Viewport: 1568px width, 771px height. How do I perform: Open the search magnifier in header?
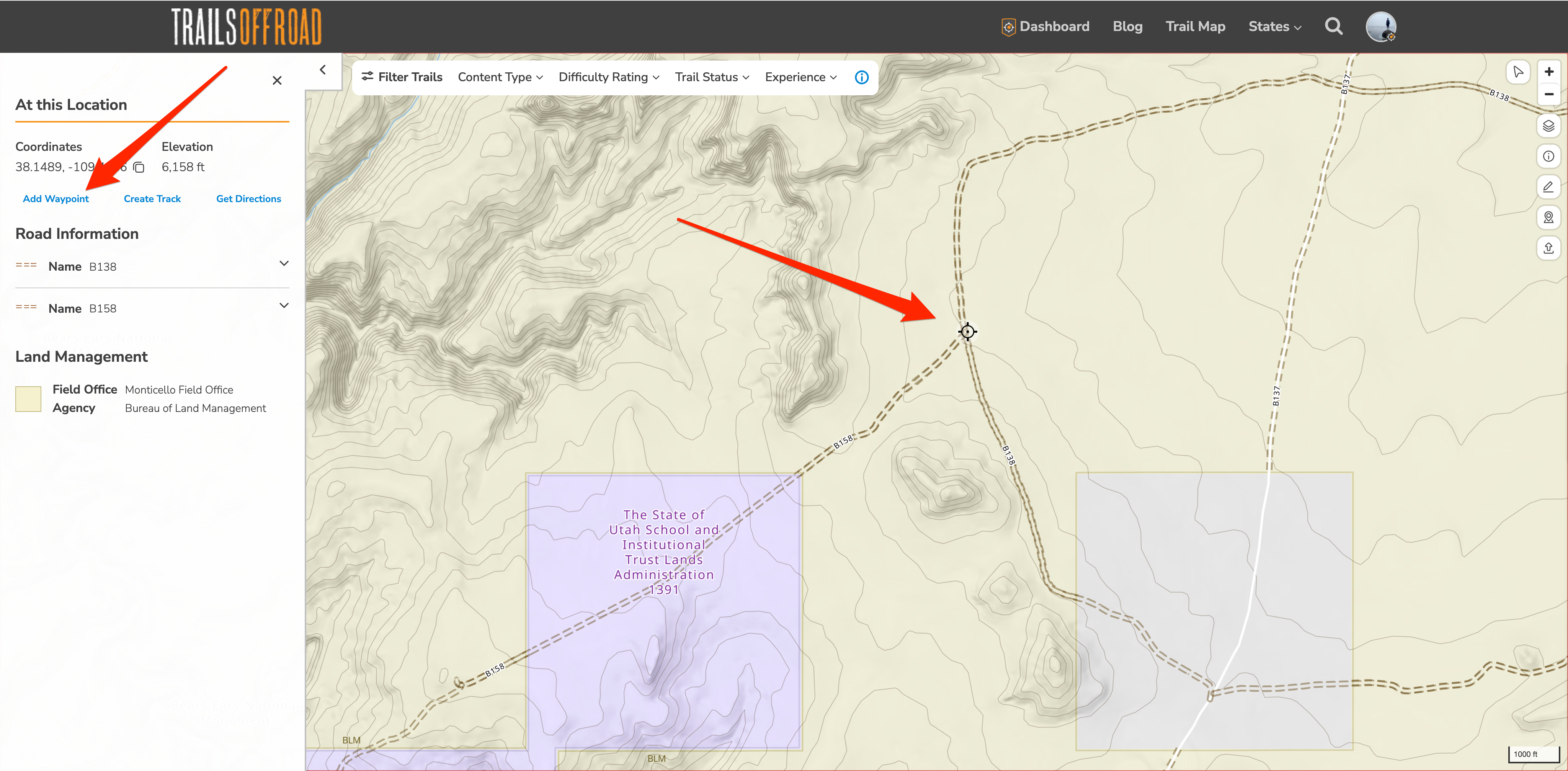coord(1334,26)
